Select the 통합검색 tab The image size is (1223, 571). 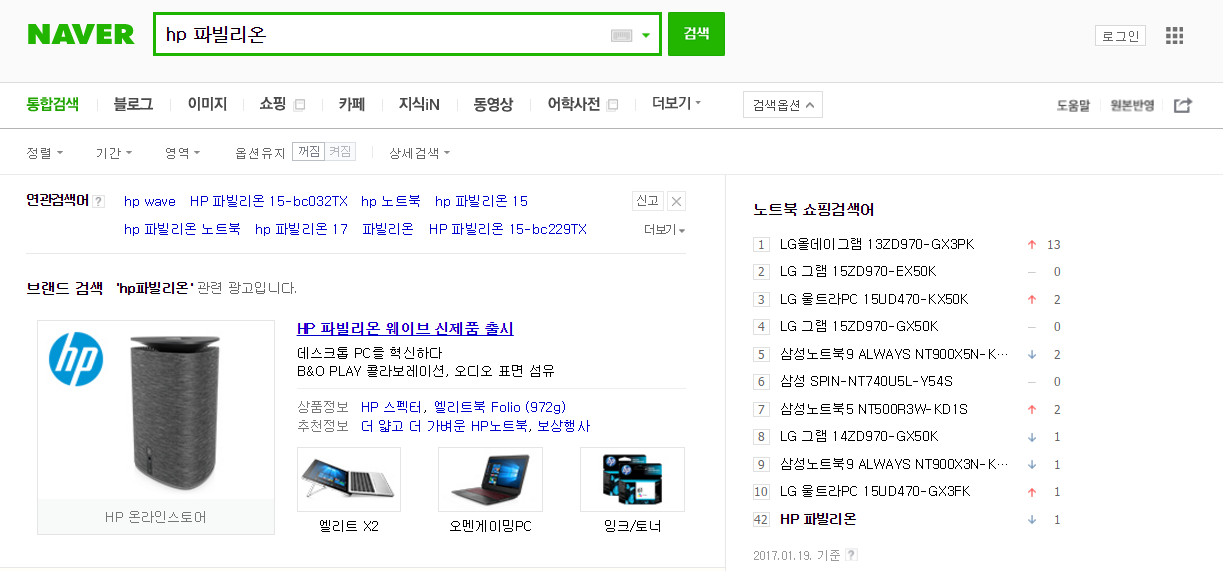(53, 104)
